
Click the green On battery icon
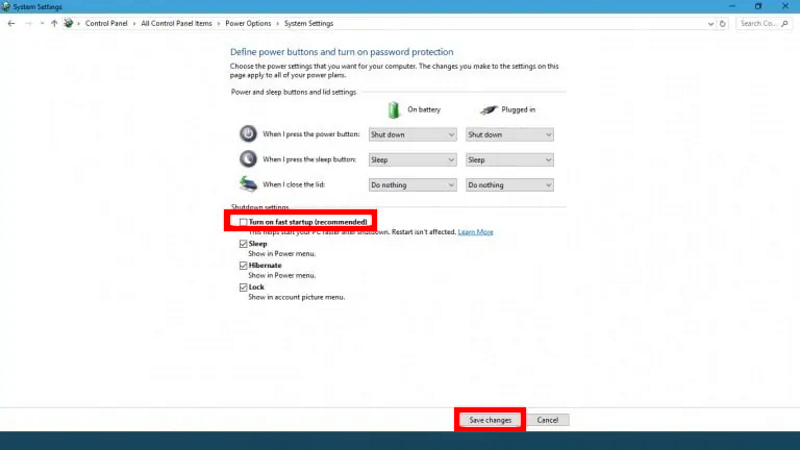tap(394, 109)
